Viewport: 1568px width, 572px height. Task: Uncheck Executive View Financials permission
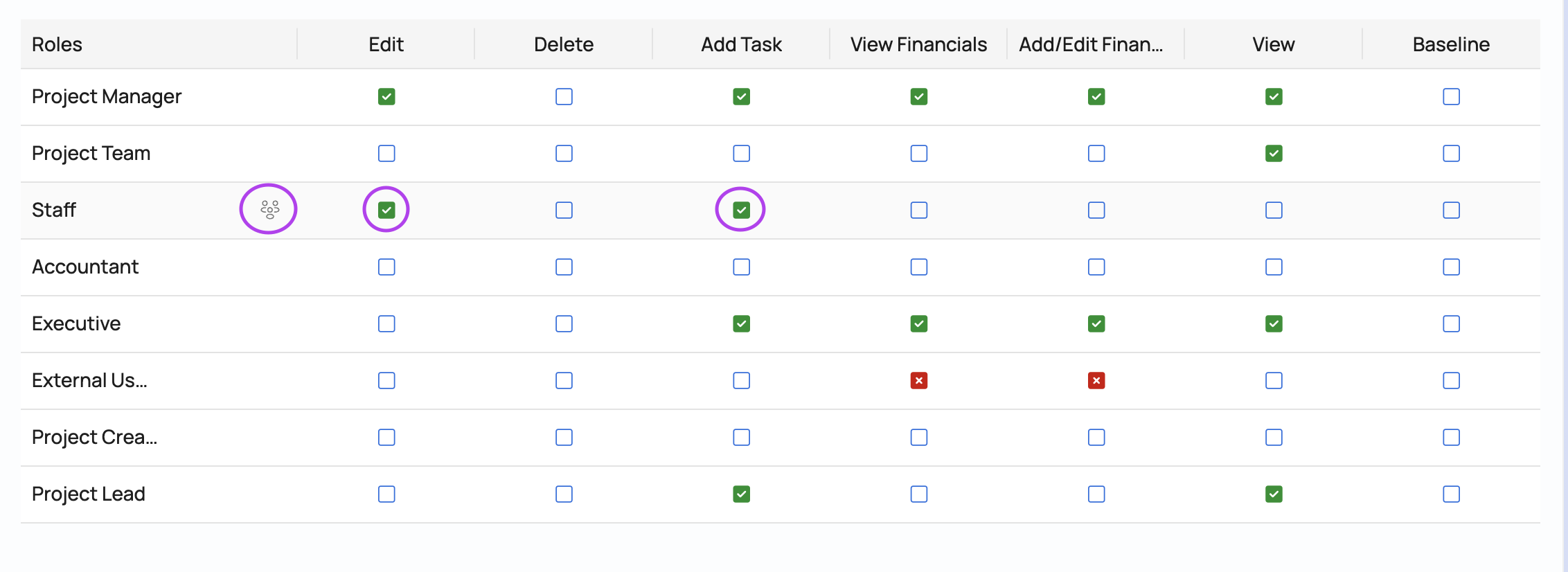tap(918, 323)
